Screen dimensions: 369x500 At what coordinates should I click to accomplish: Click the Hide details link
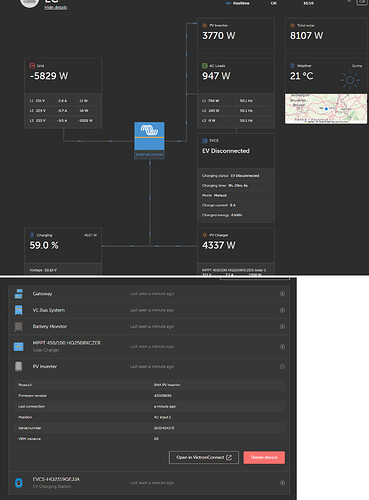(56, 7)
